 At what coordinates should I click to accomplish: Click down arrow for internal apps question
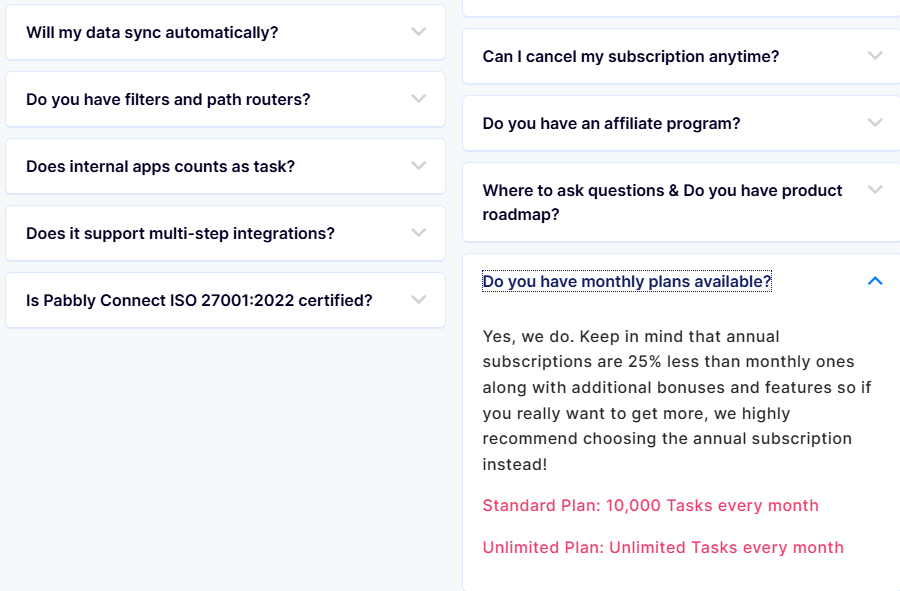coord(419,165)
